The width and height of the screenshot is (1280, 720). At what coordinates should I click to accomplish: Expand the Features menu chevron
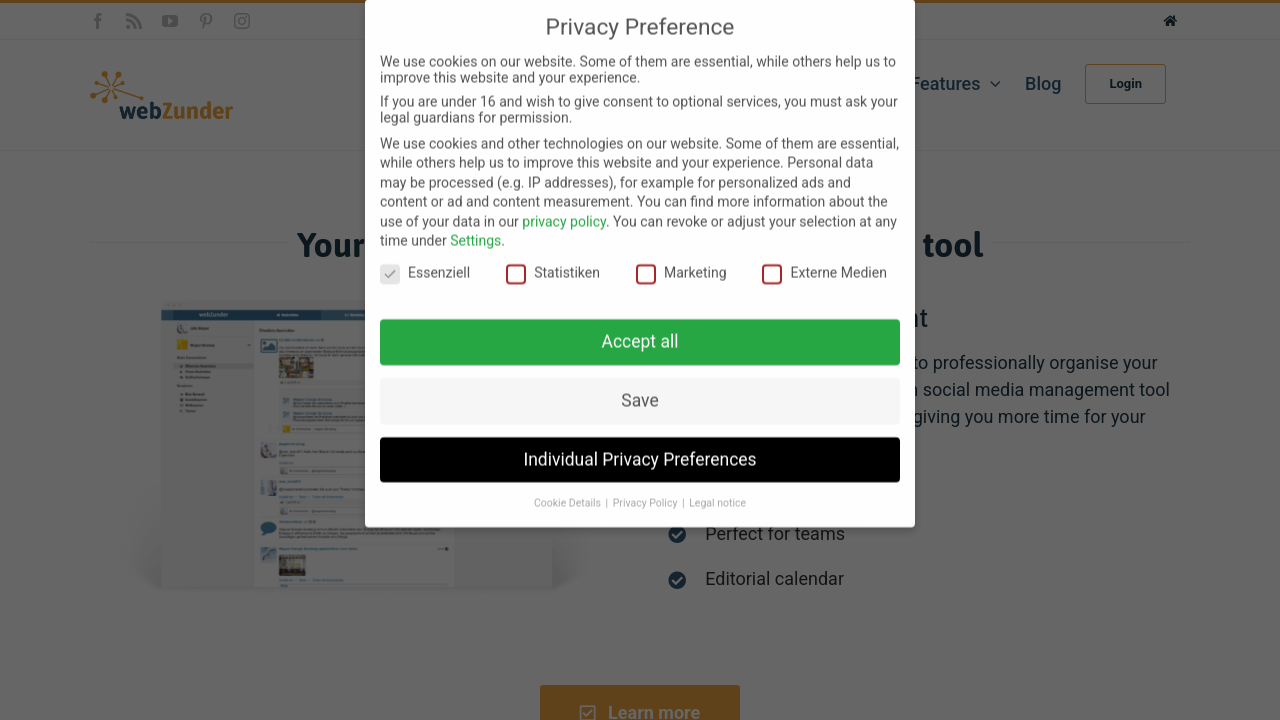995,84
